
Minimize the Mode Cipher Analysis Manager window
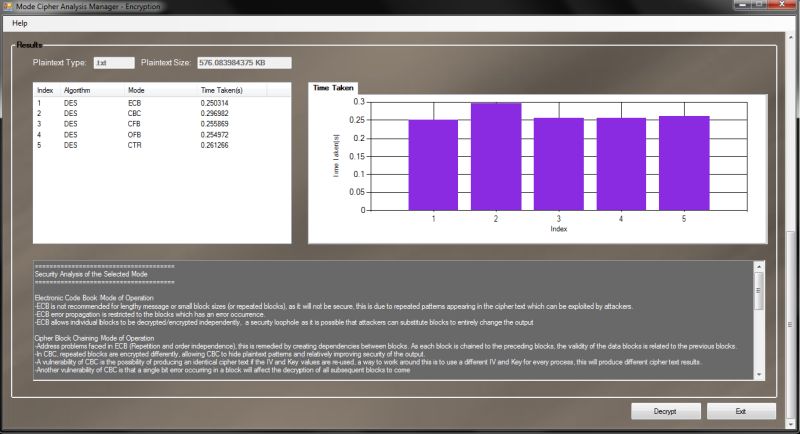[x=742, y=4]
